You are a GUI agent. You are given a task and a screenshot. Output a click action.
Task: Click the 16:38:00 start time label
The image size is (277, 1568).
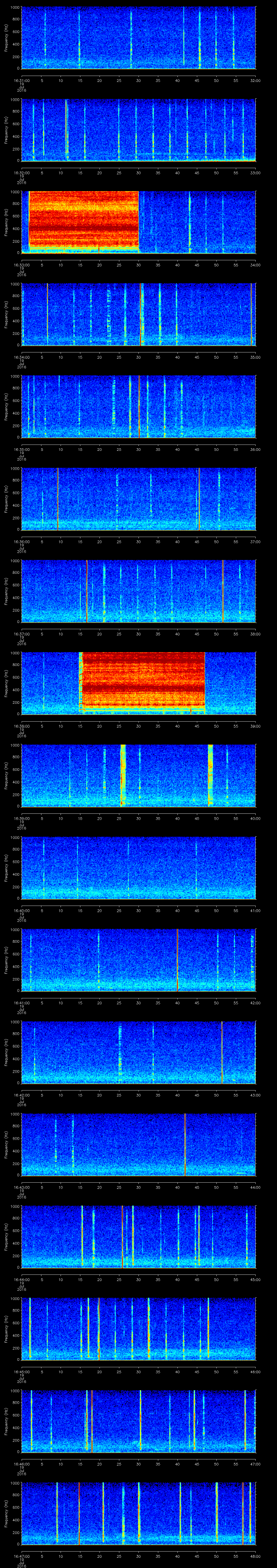22,726
